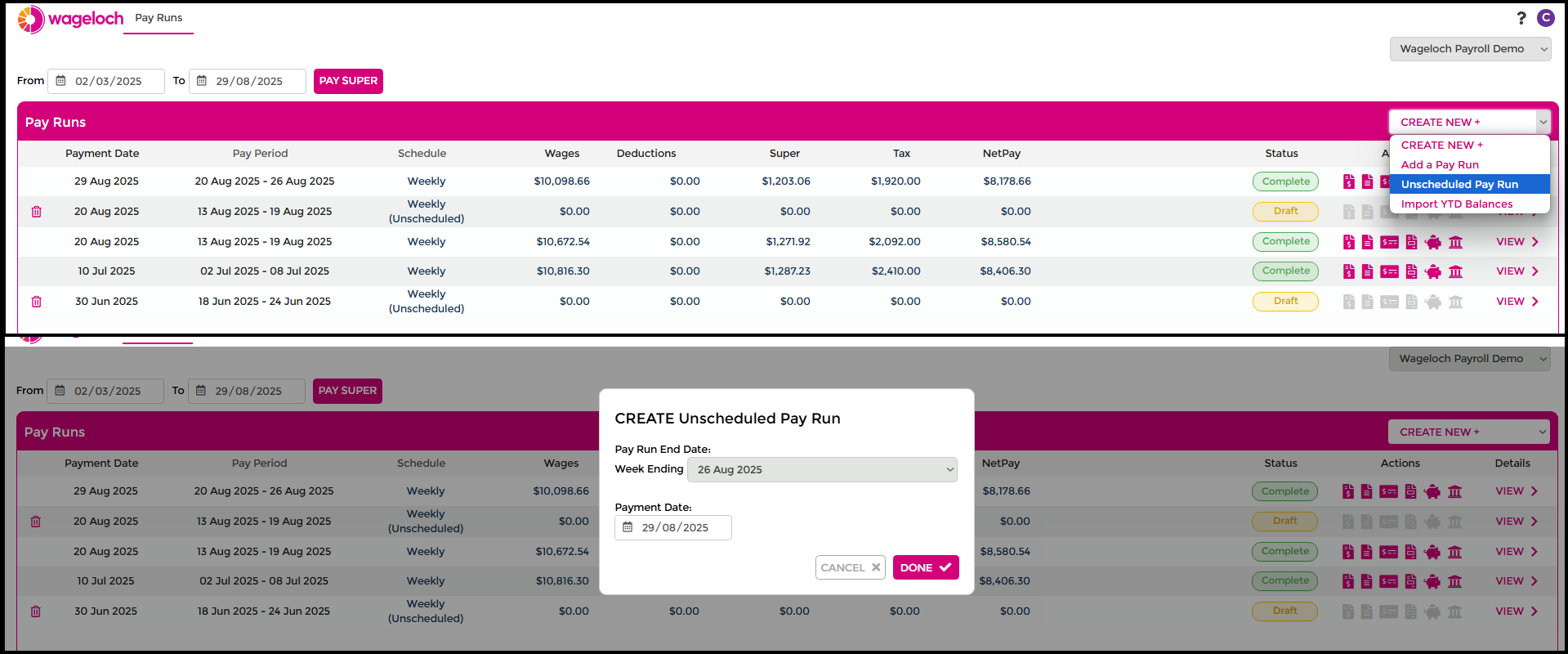The width and height of the screenshot is (1568, 654).
Task: Click CANCEL in the Create Unscheduled Pay Run dialog
Action: [850, 567]
